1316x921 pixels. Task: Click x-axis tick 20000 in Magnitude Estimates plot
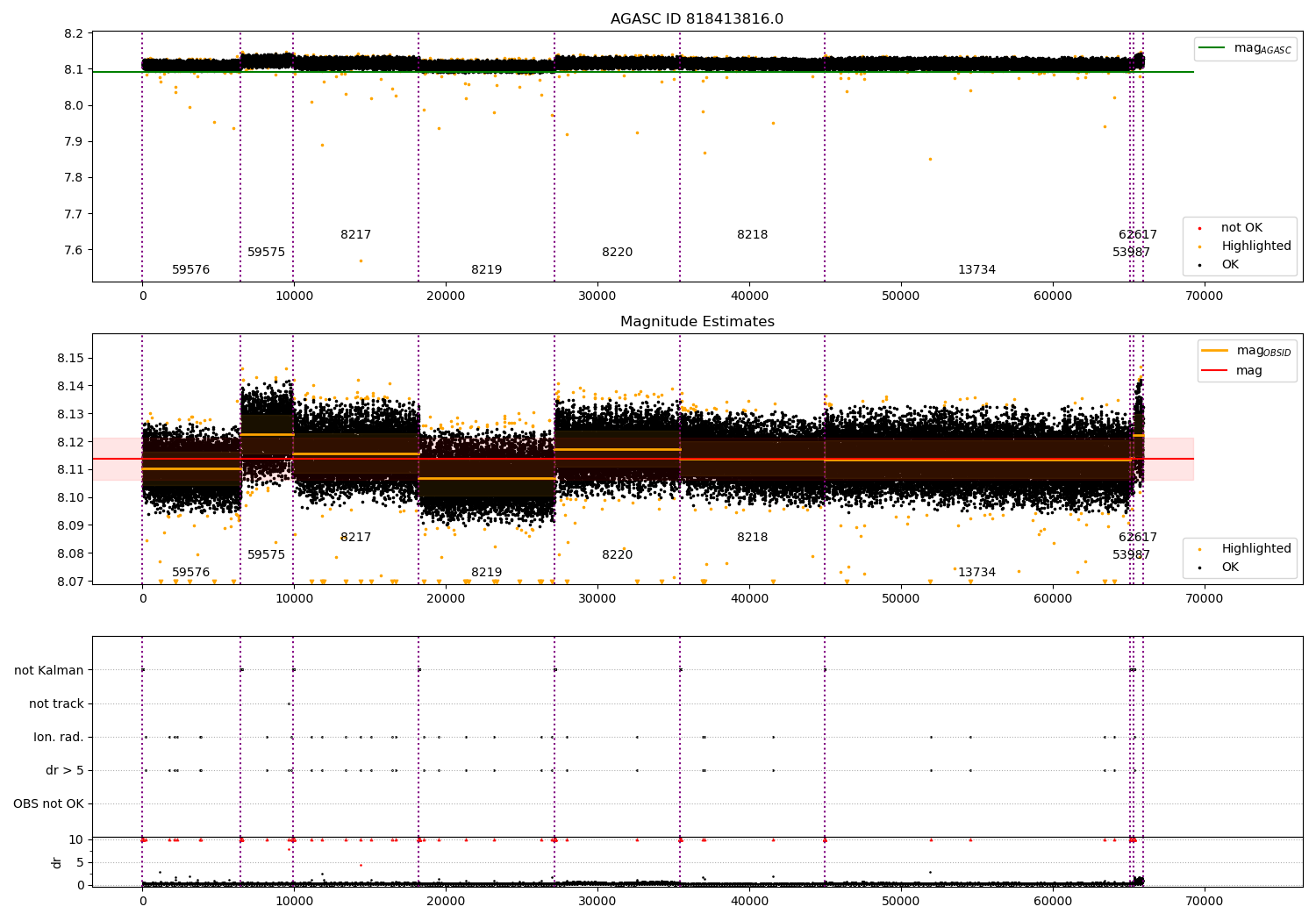[x=446, y=599]
